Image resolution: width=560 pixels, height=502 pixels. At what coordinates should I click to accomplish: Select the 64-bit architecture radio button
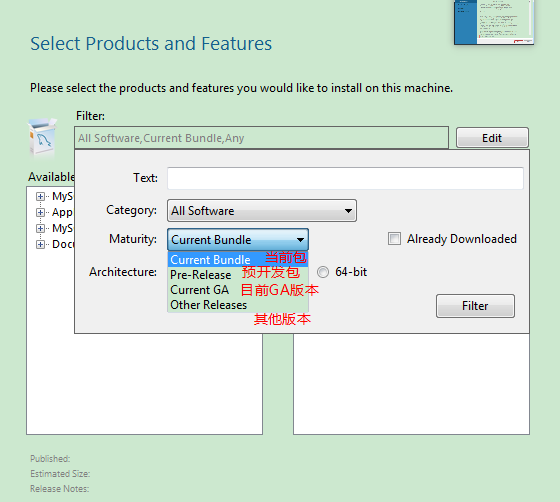click(x=323, y=272)
